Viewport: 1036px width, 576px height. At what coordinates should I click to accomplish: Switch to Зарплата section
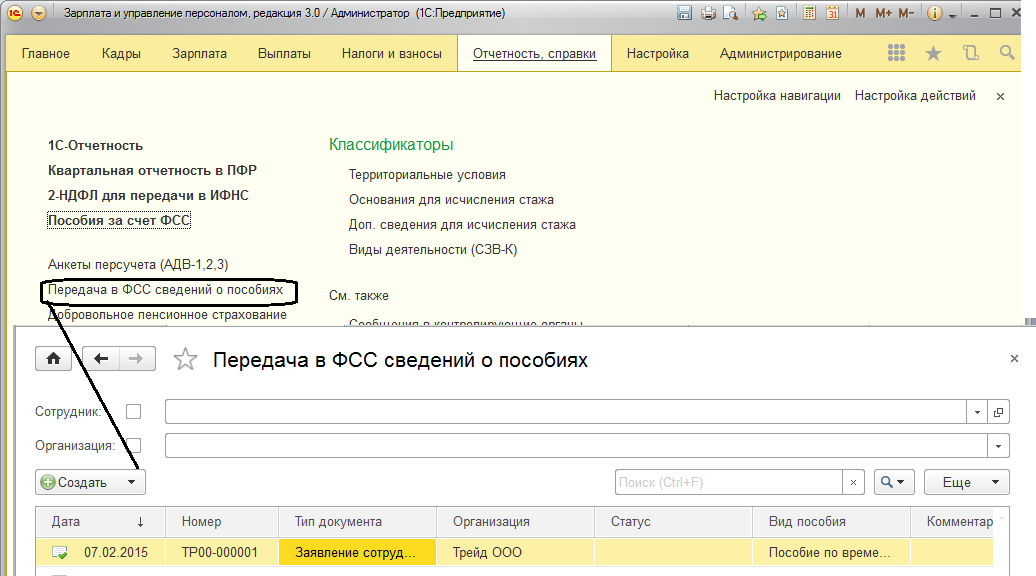200,54
